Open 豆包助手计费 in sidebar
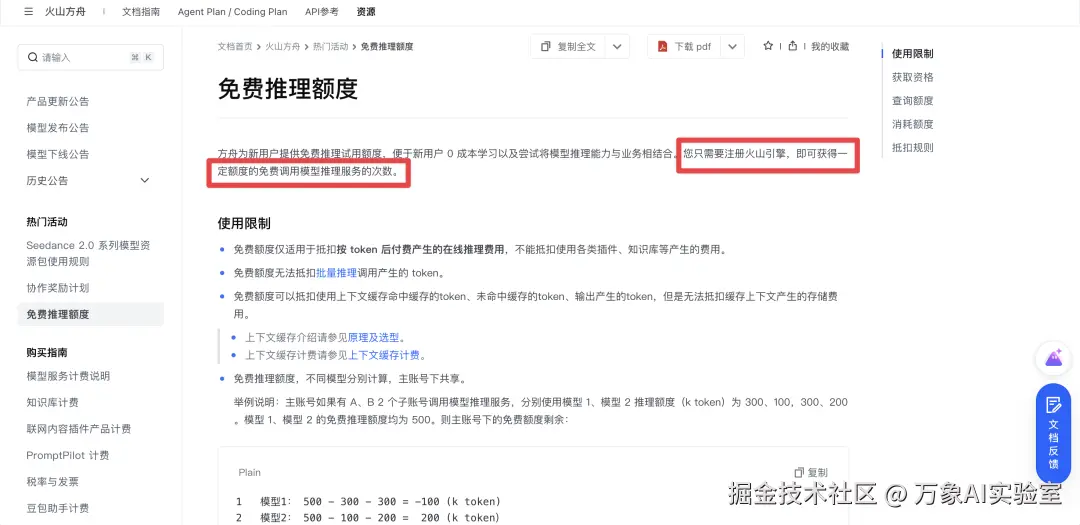Viewport: 1080px width, 525px height. pyautogui.click(x=58, y=508)
